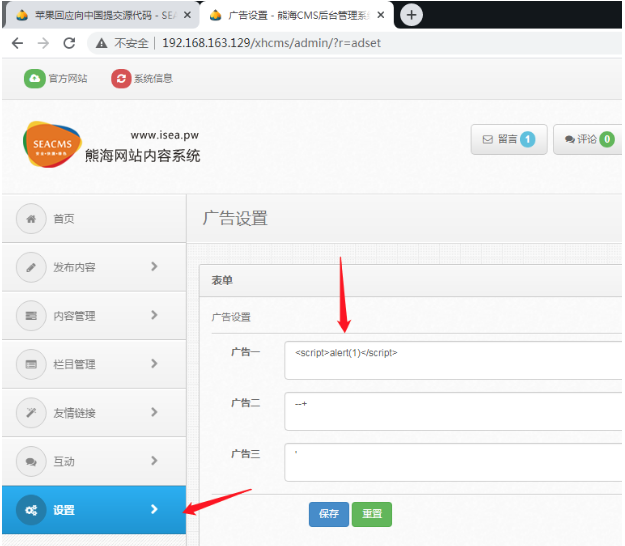Viewport: 625px width, 546px height.
Task: Click the 广告设置 page heading
Action: coord(235,218)
